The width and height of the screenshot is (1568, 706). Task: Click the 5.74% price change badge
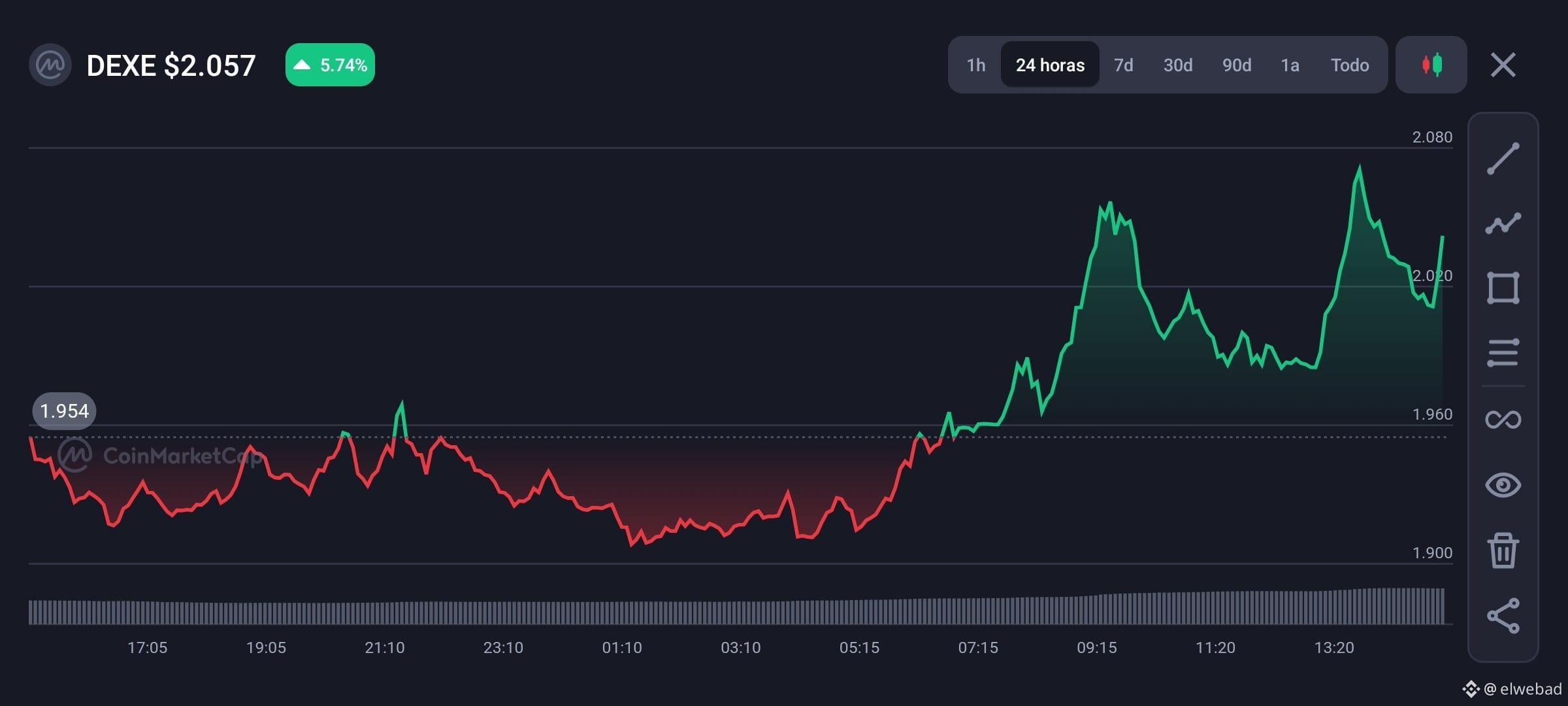(x=330, y=65)
